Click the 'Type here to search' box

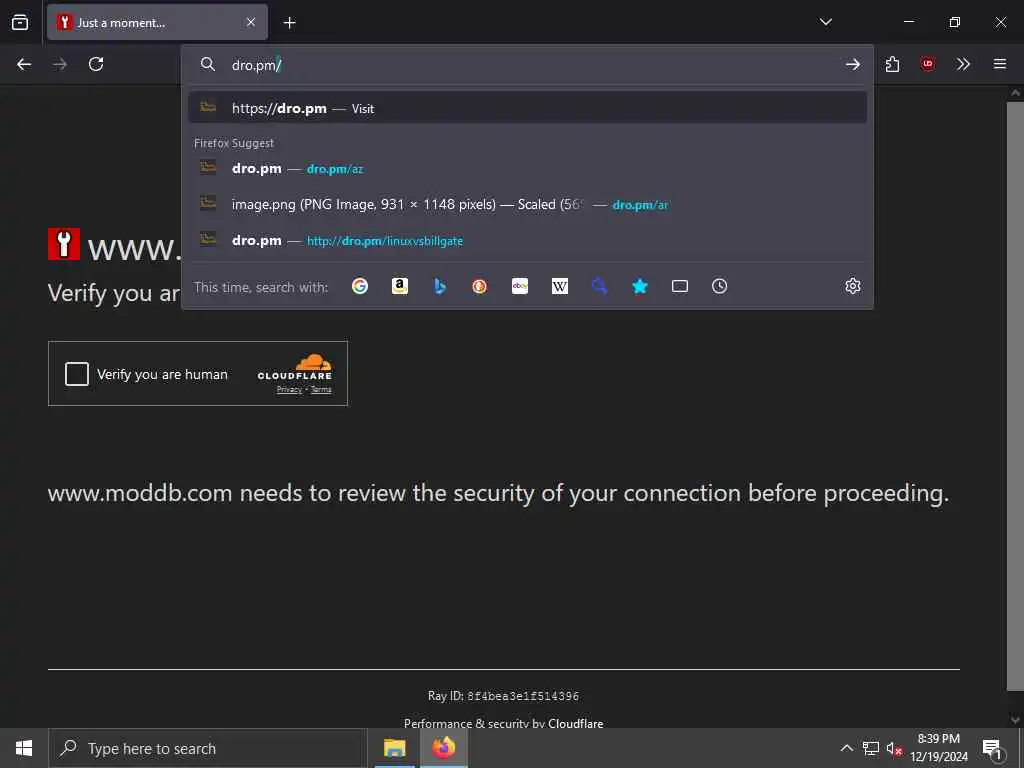click(x=208, y=748)
